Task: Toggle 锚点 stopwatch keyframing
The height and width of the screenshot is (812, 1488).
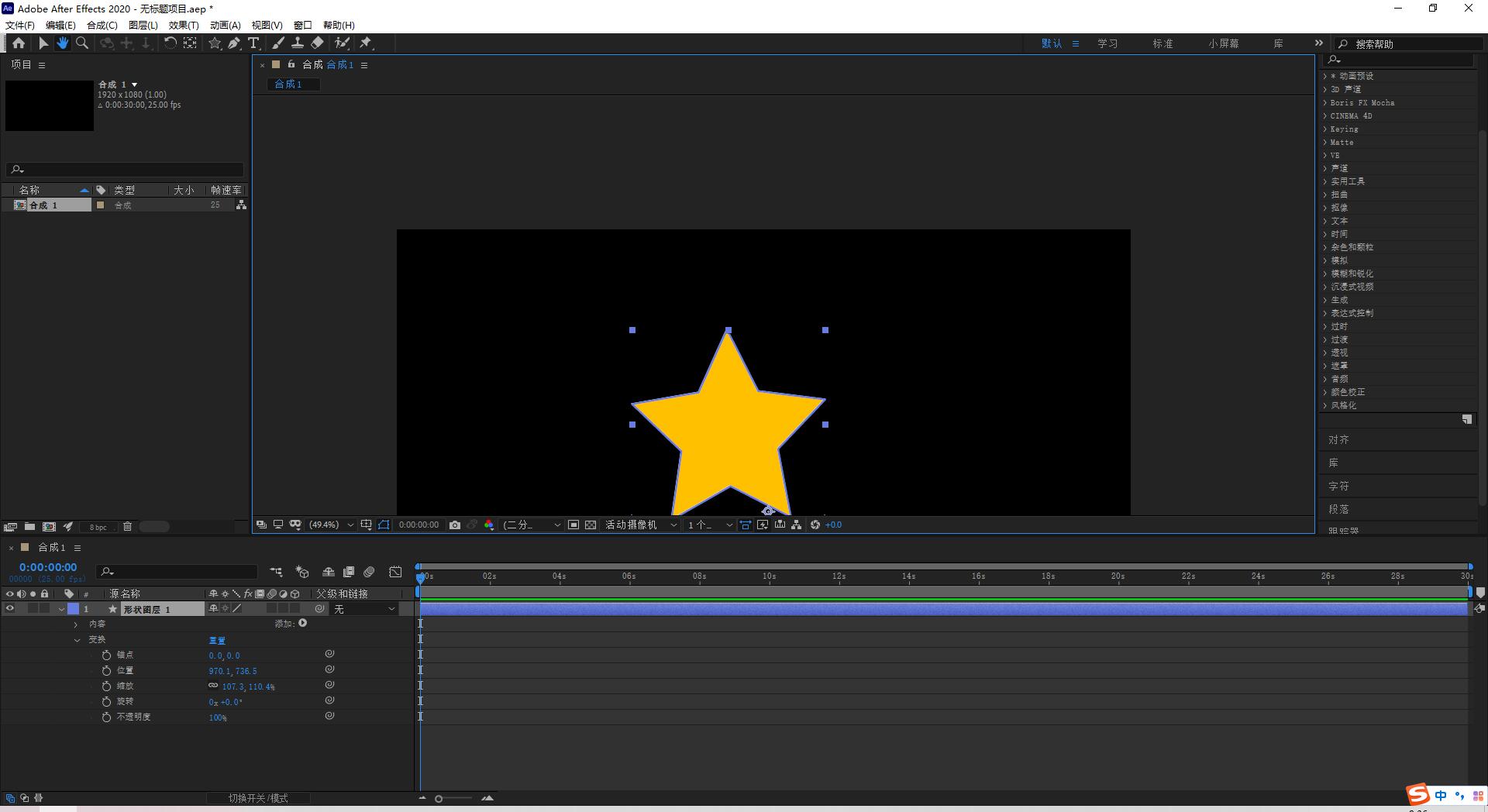Action: point(106,655)
